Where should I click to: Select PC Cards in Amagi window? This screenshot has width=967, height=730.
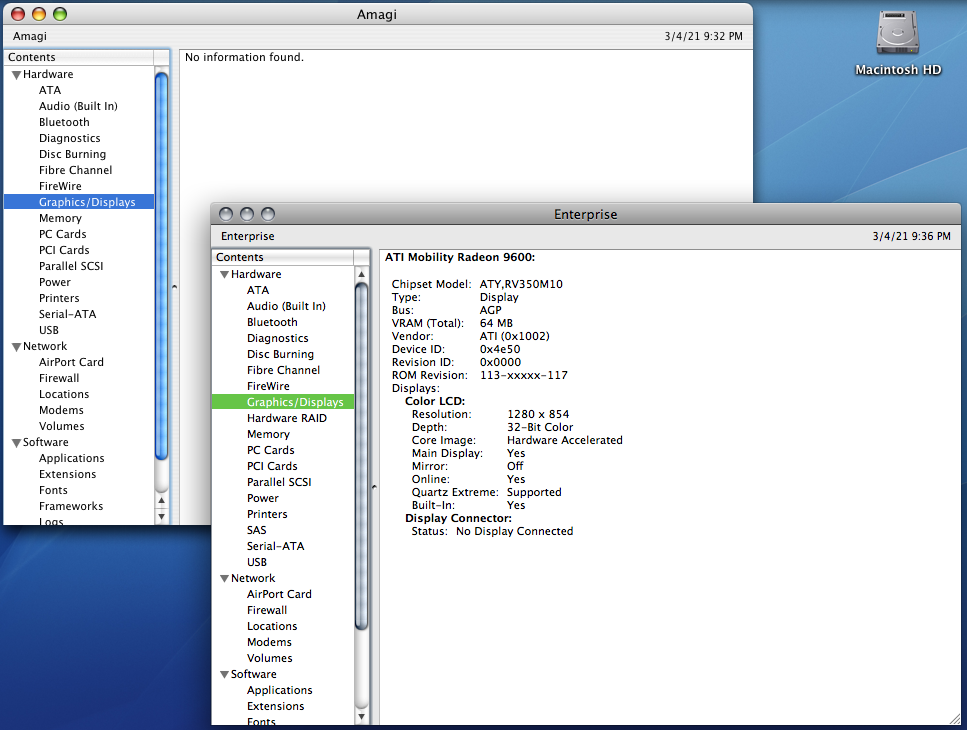point(63,234)
